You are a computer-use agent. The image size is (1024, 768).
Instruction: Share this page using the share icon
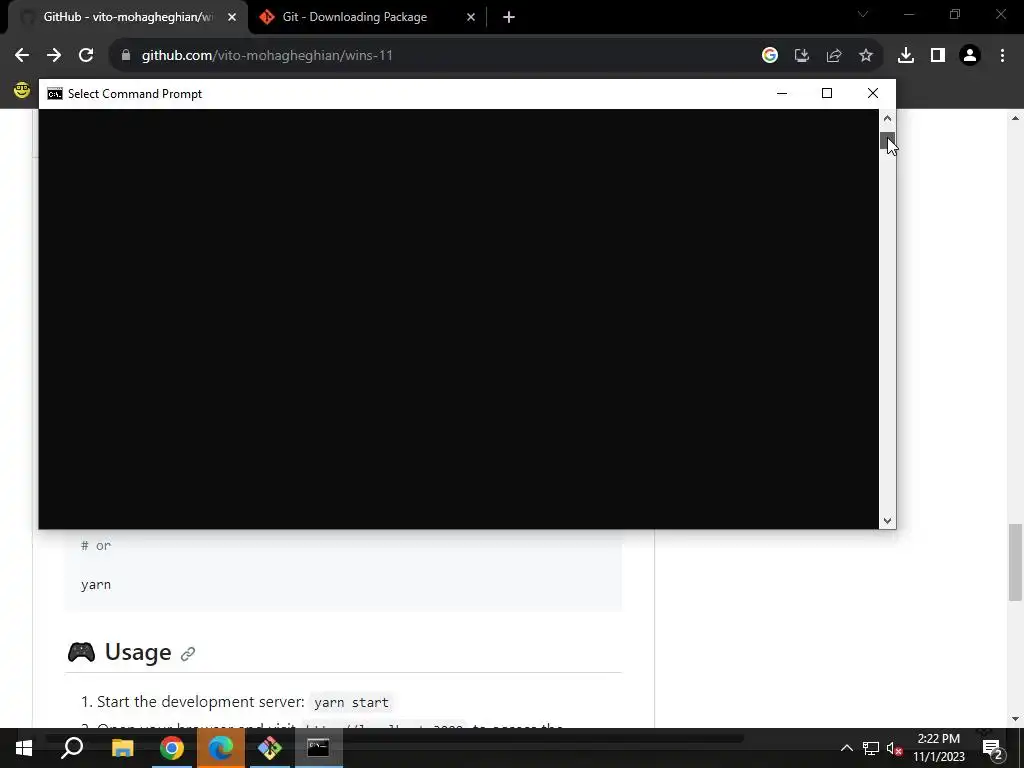coord(834,56)
